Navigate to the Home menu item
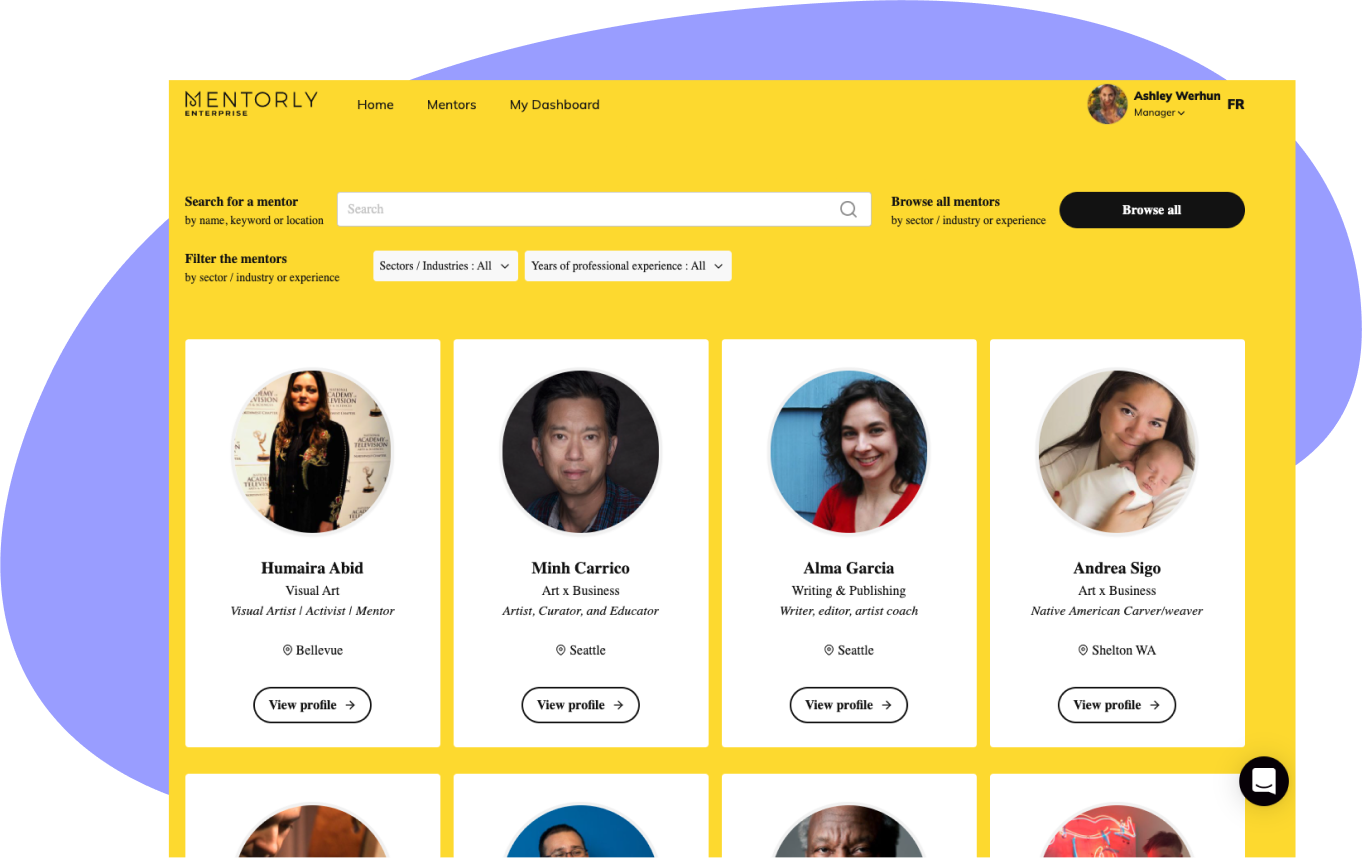This screenshot has width=1362, height=858. [x=375, y=105]
